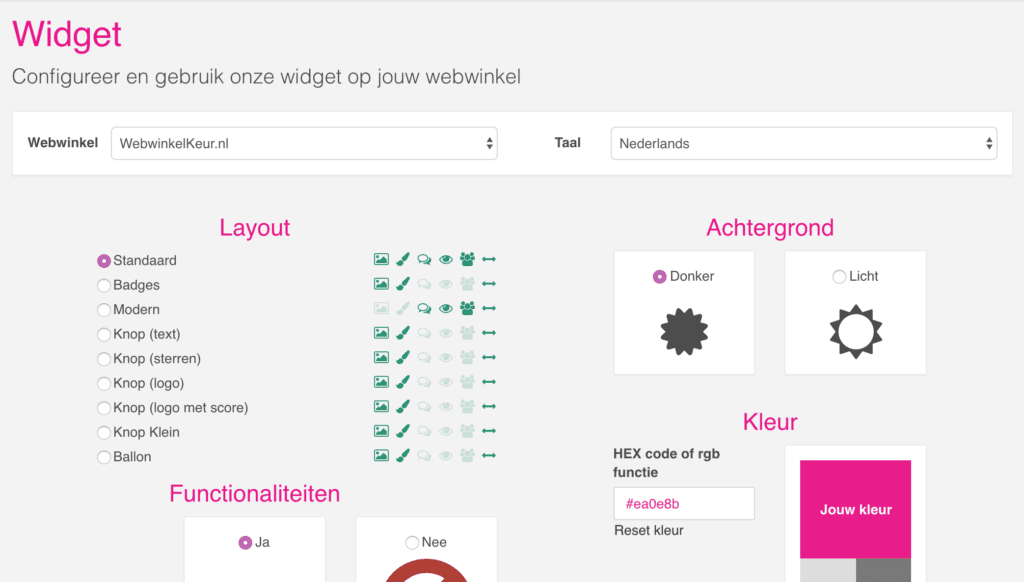The image size is (1024, 582).
Task: Expand the Taal language dropdown
Action: [803, 143]
